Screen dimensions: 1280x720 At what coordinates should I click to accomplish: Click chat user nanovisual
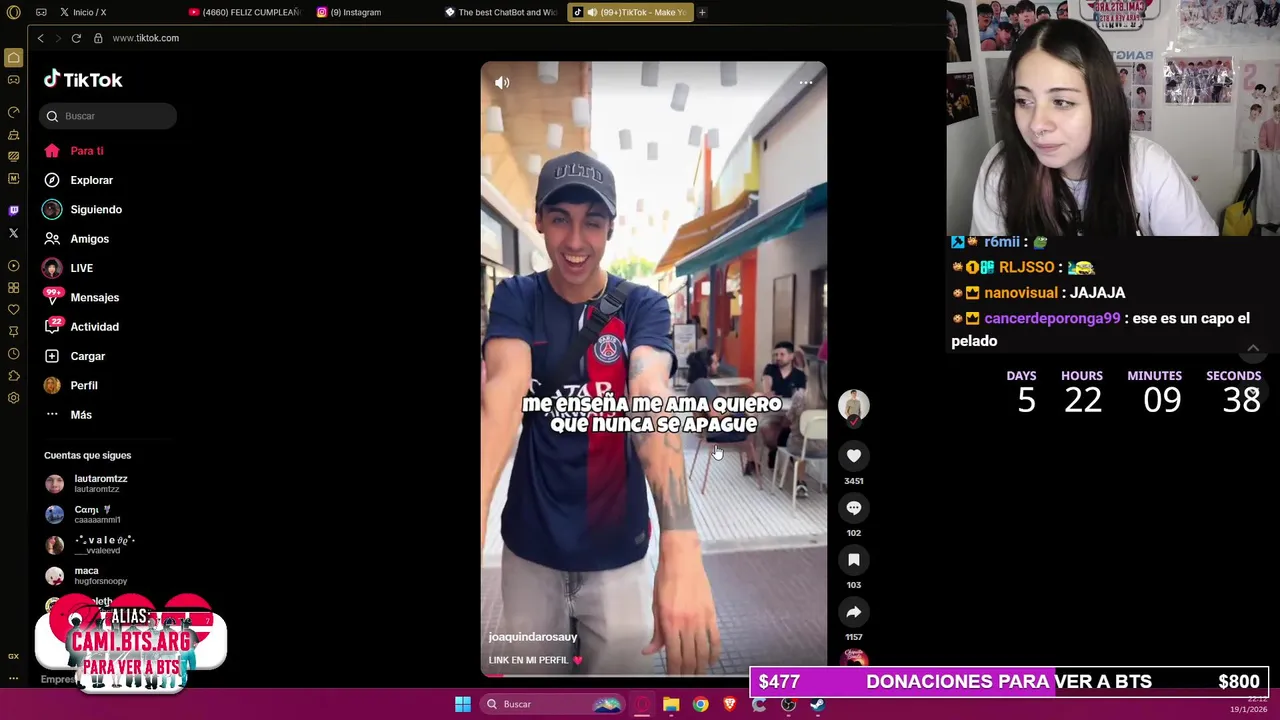coord(1020,293)
